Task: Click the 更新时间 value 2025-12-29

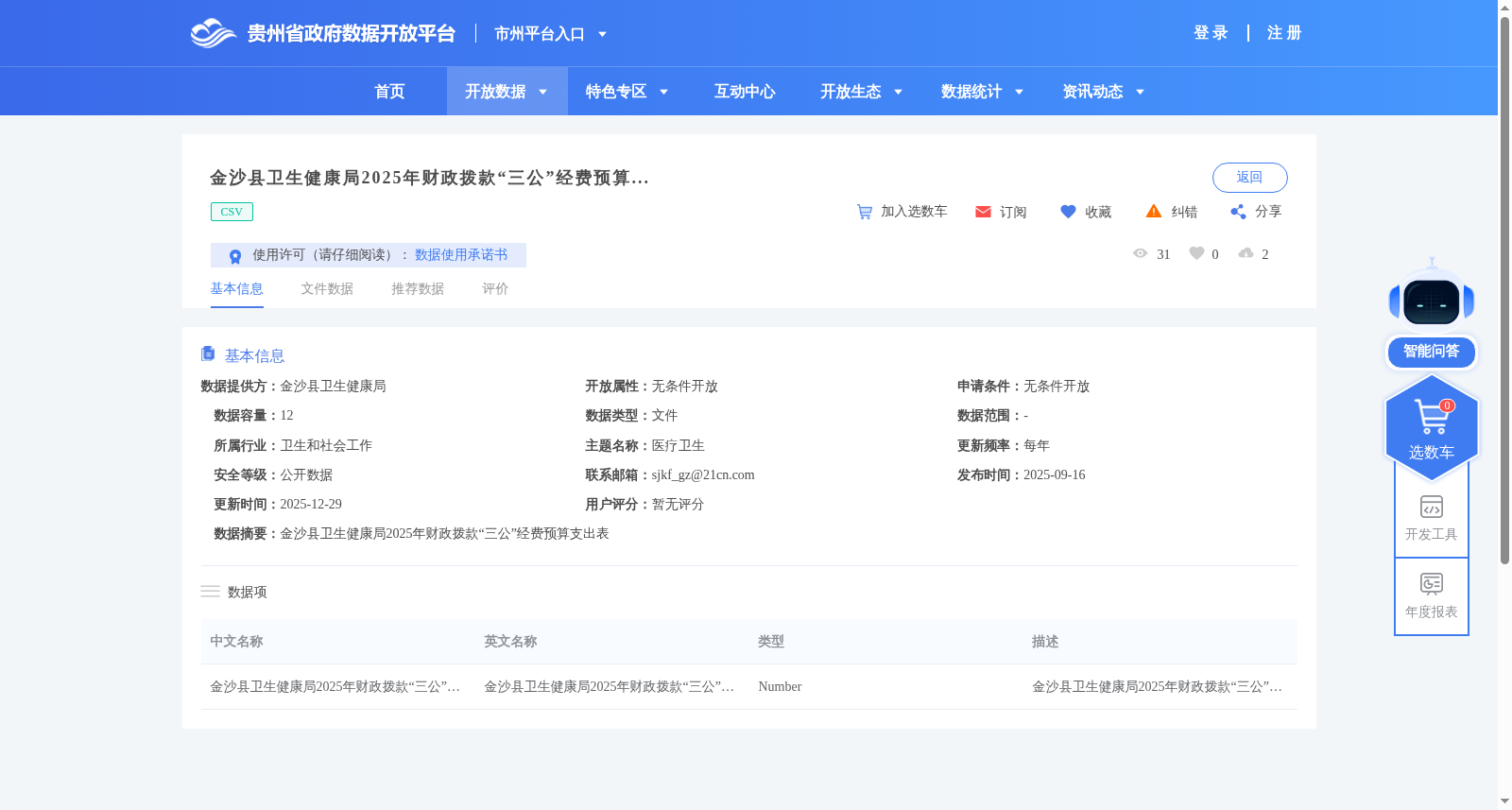Action: [x=311, y=505]
